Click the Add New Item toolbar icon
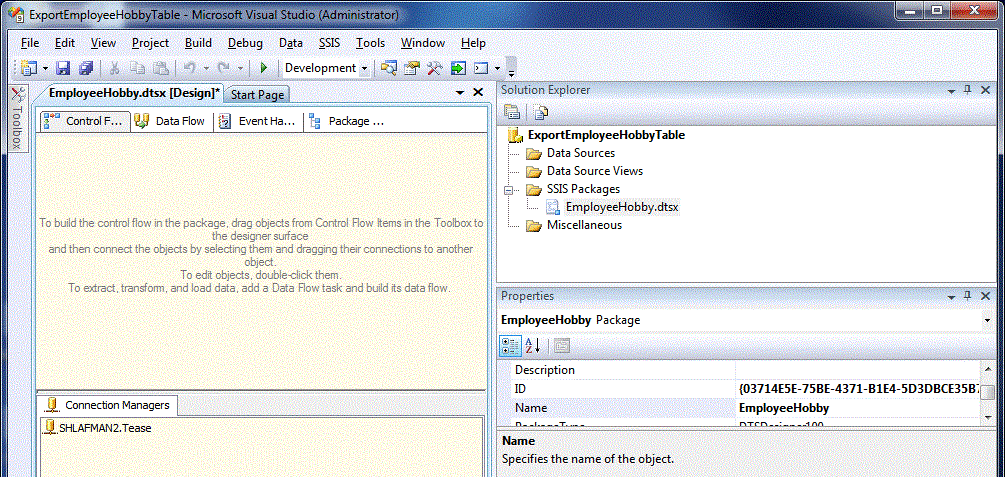Image resolution: width=1007 pixels, height=477 pixels. click(29, 68)
